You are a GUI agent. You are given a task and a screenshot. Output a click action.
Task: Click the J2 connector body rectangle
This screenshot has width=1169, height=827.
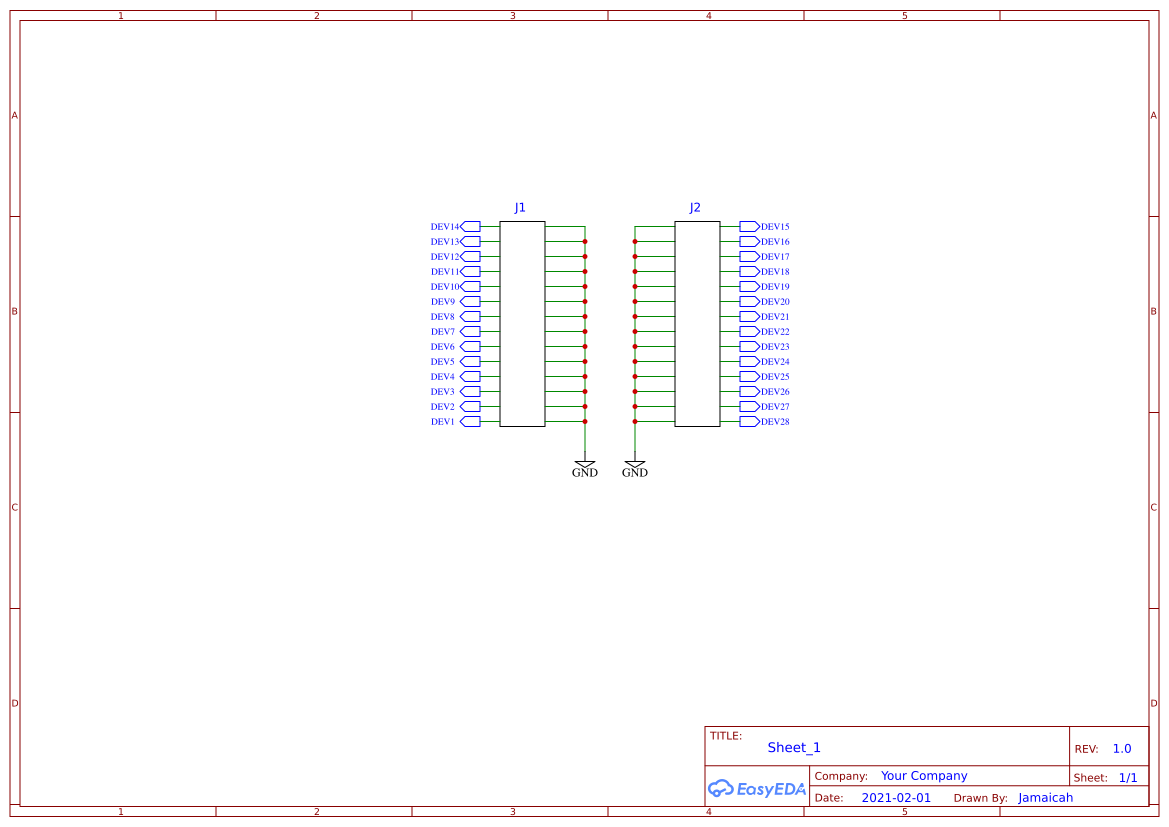(x=697, y=324)
